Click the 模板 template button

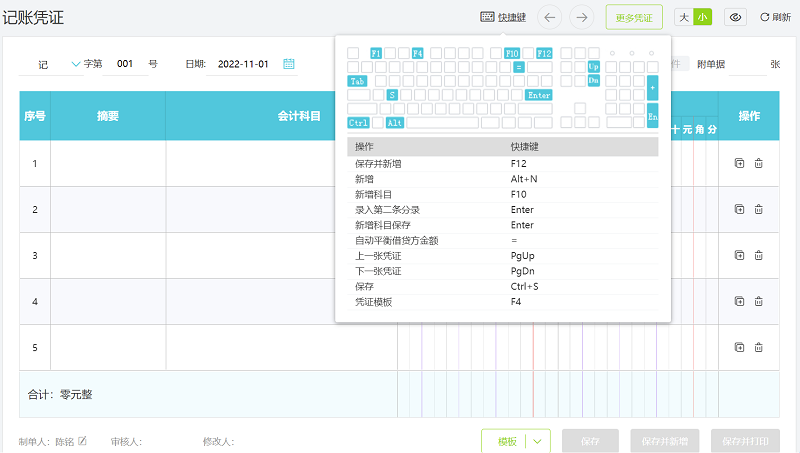[506, 441]
